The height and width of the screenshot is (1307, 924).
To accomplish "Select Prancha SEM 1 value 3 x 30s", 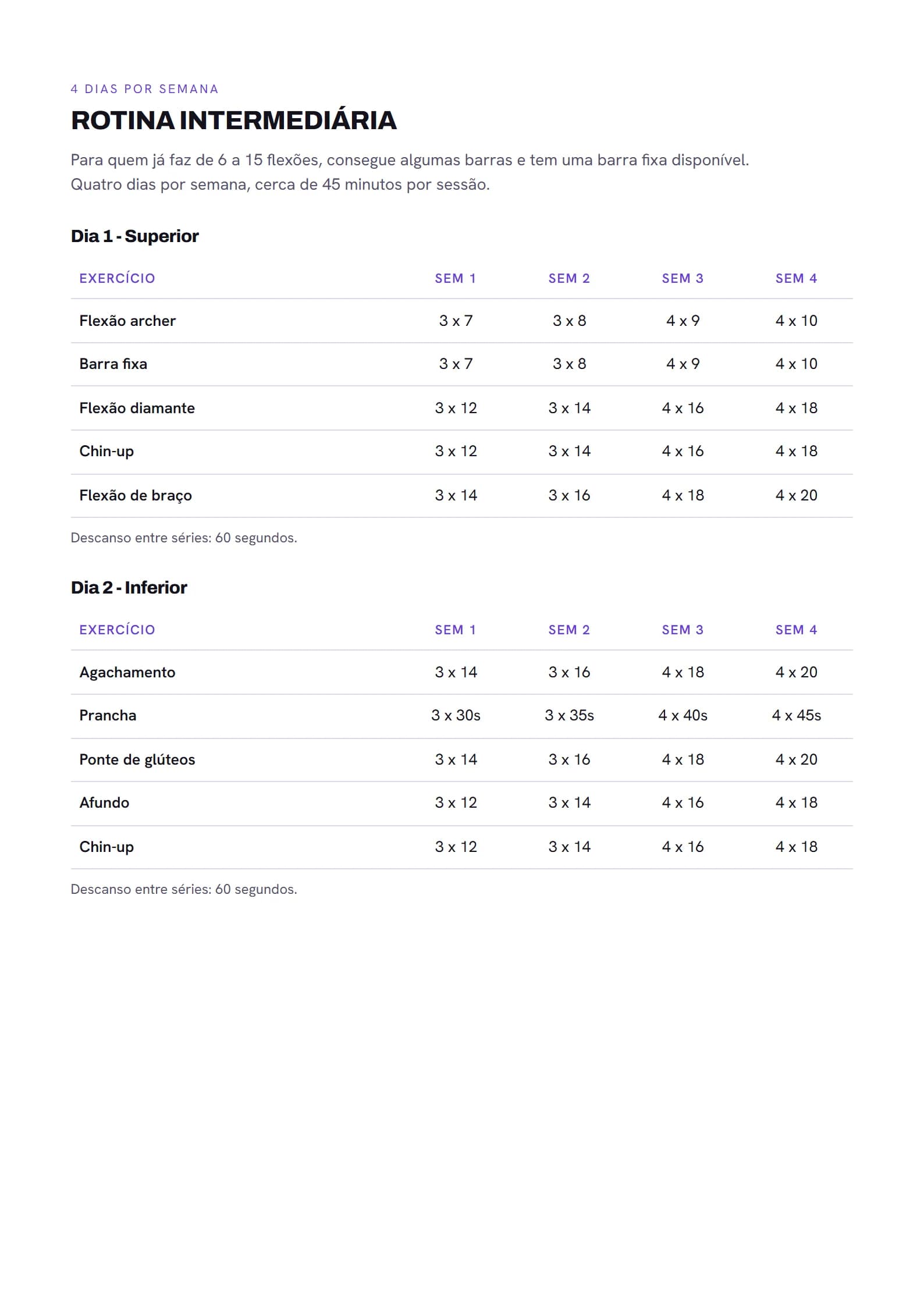I will [456, 715].
